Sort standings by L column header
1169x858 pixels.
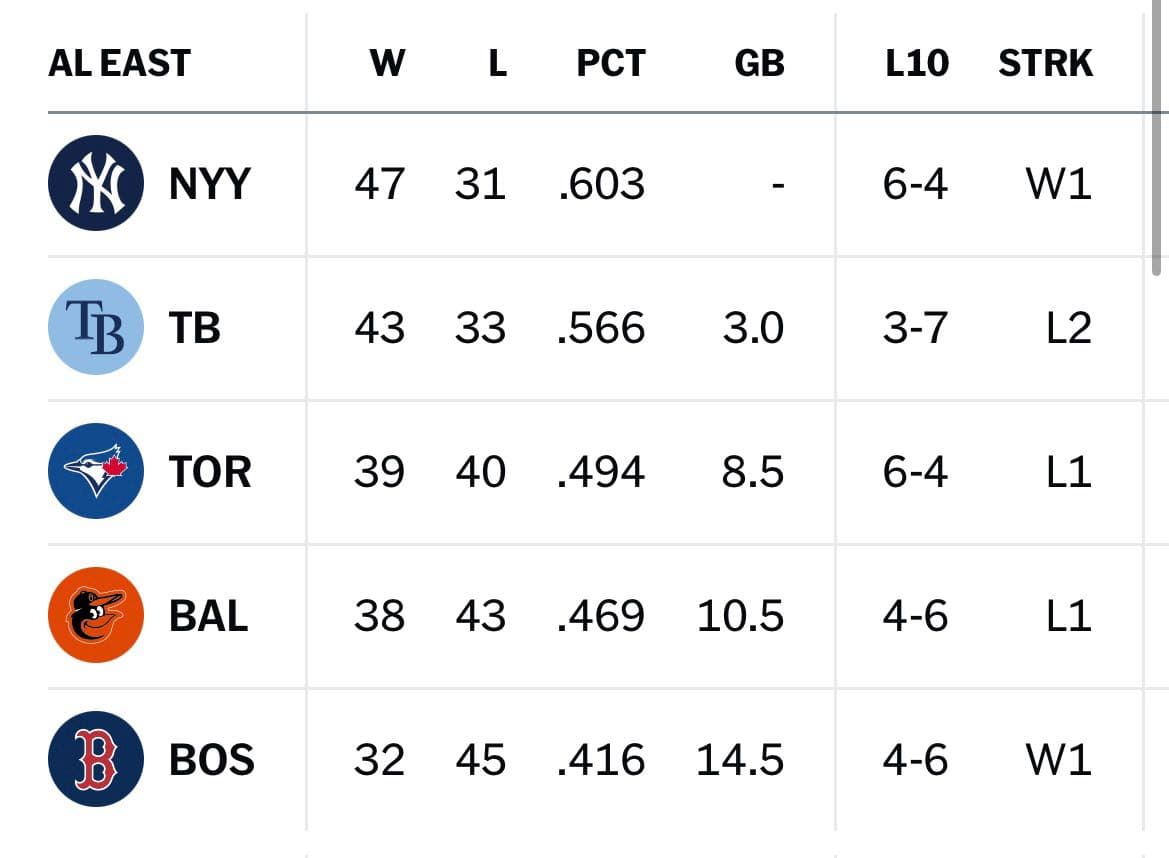point(498,63)
